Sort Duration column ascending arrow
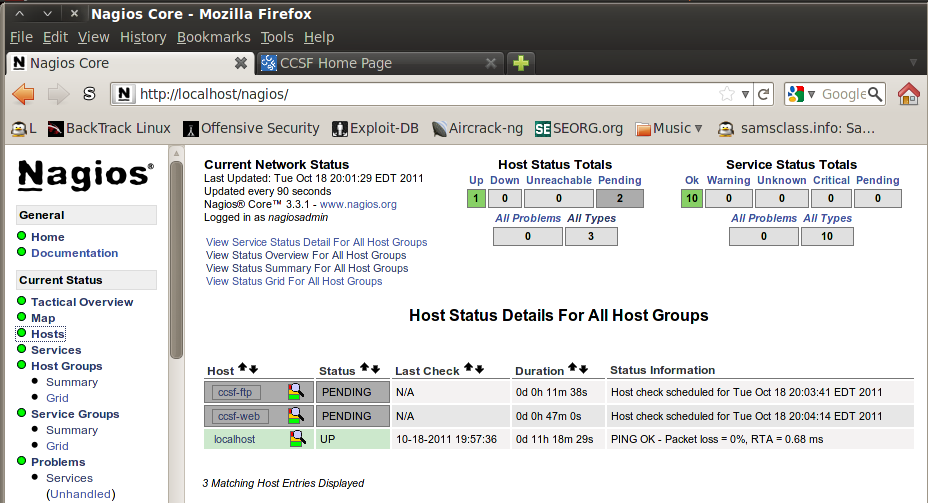This screenshot has height=503, width=928. pyautogui.click(x=572, y=367)
